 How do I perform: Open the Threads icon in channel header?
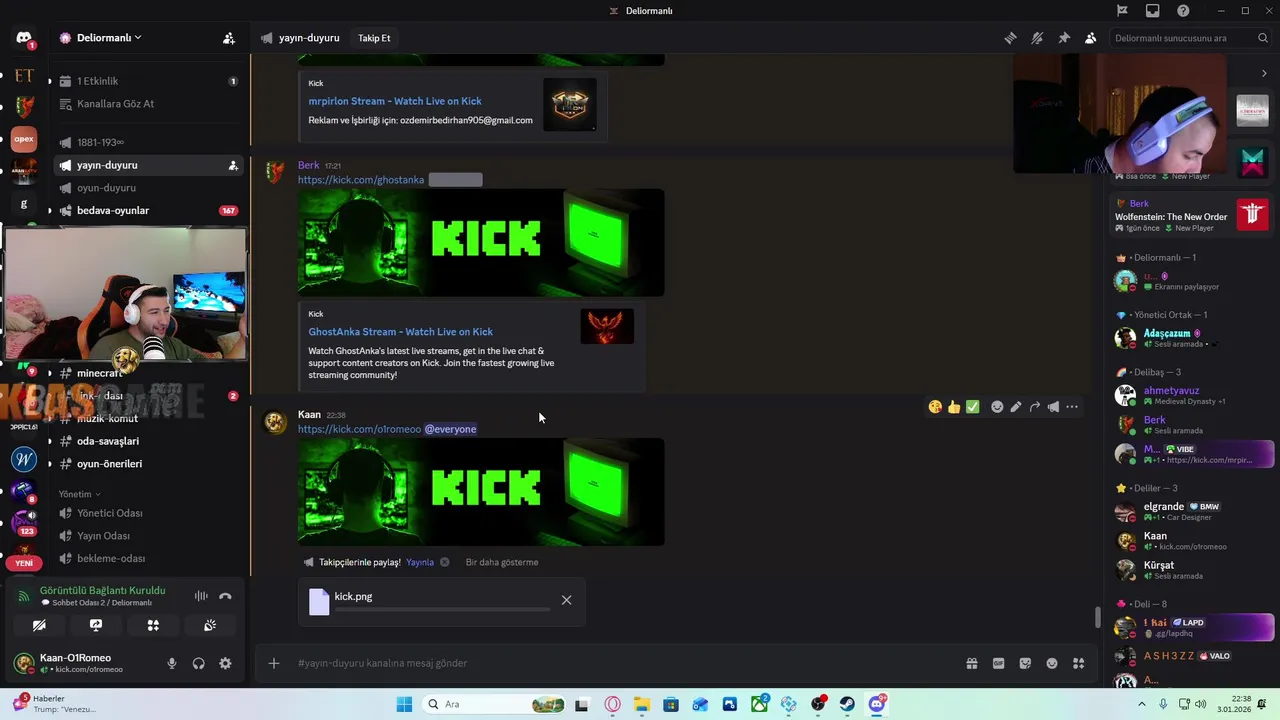coord(1011,38)
